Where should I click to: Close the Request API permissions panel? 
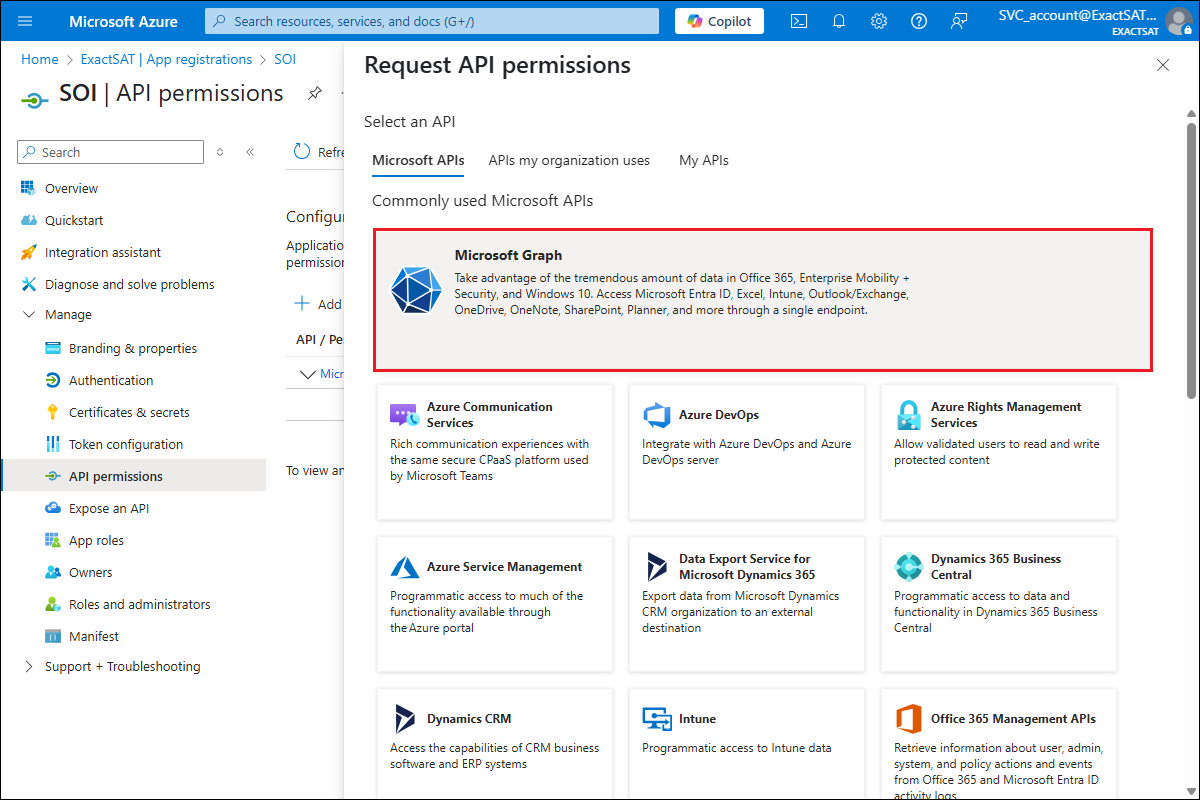point(1162,65)
